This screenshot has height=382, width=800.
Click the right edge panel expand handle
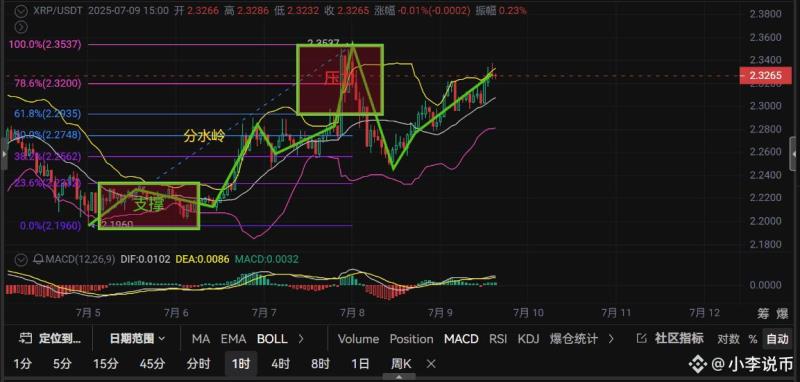coord(794,154)
